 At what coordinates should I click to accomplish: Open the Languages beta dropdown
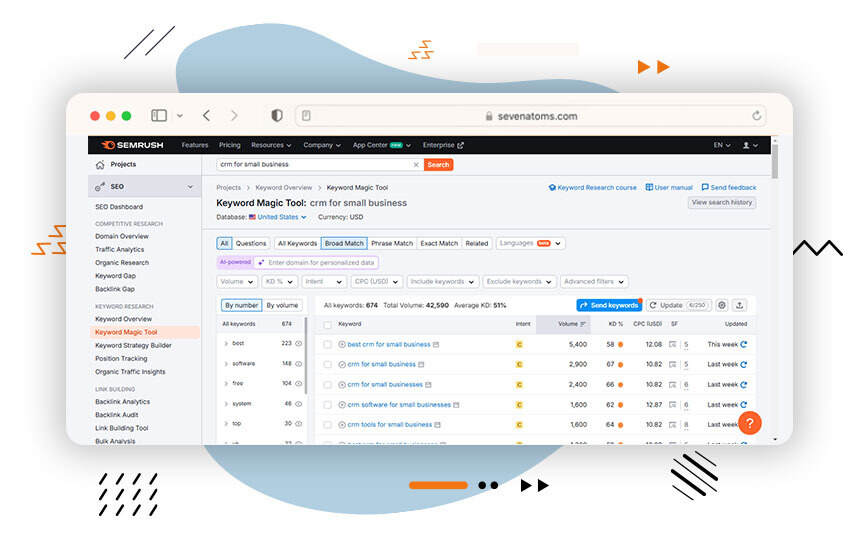(530, 243)
